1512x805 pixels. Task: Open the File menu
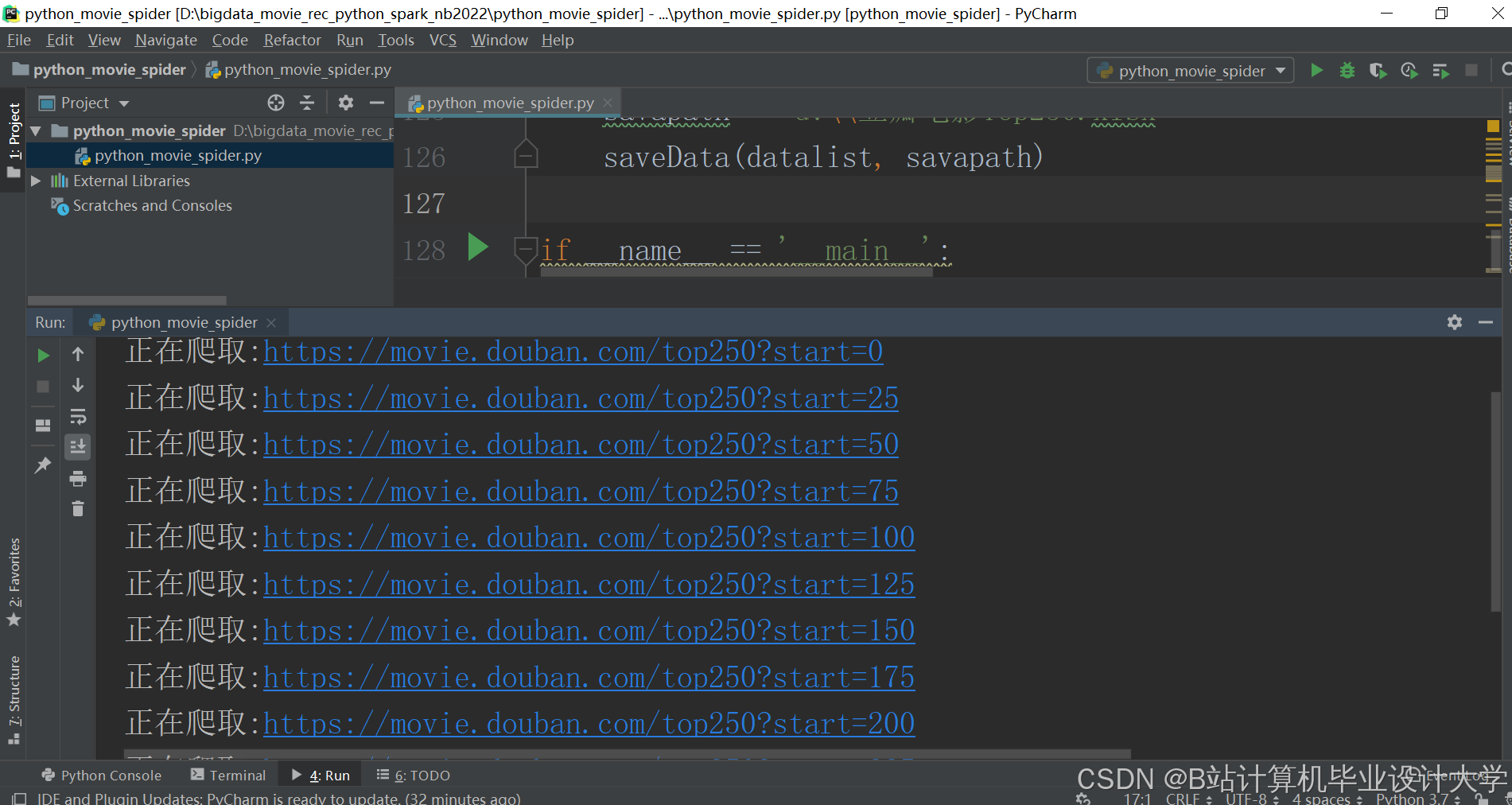click(19, 40)
